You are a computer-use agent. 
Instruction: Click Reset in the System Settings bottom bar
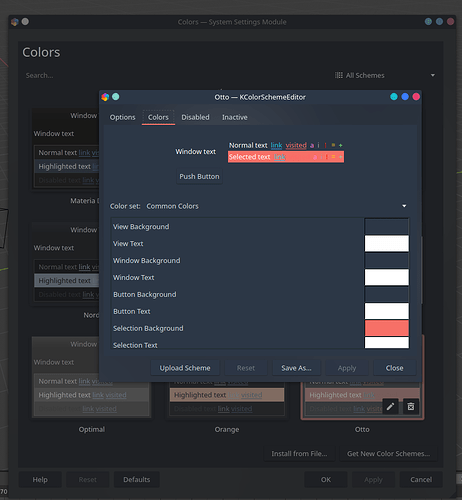(88, 480)
